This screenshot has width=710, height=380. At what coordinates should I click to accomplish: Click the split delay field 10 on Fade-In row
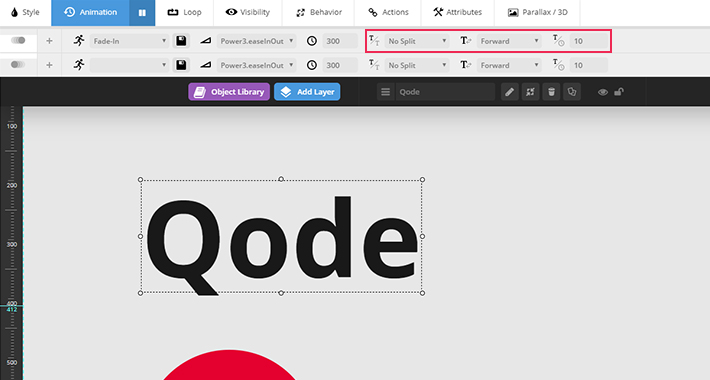click(589, 41)
